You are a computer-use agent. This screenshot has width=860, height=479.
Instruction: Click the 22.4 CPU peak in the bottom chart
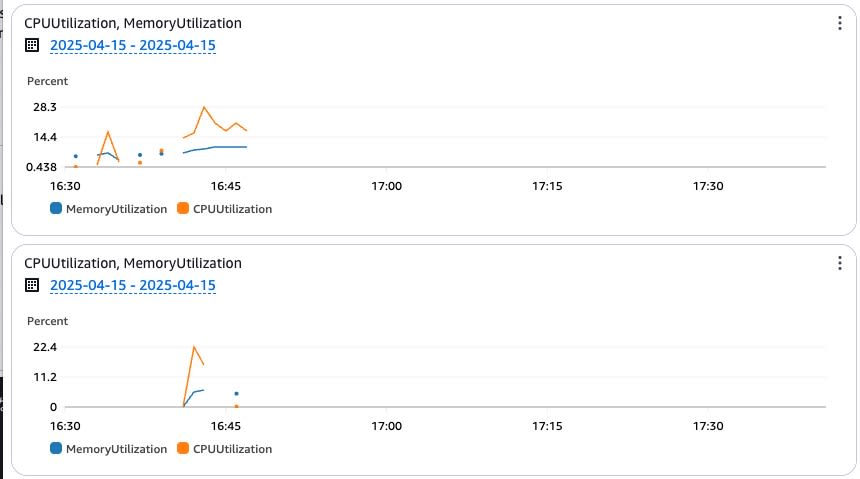point(194,347)
